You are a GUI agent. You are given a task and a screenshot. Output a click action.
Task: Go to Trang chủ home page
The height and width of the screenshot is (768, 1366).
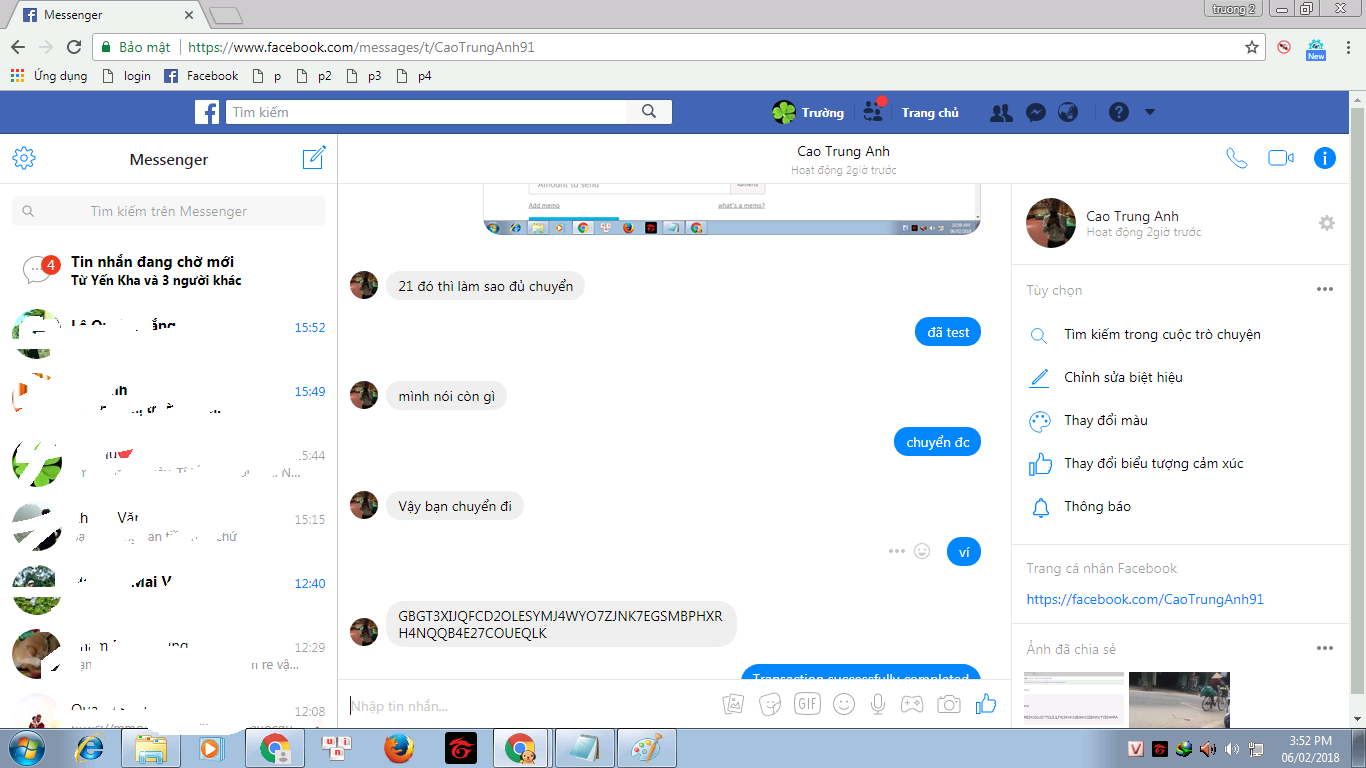point(930,113)
